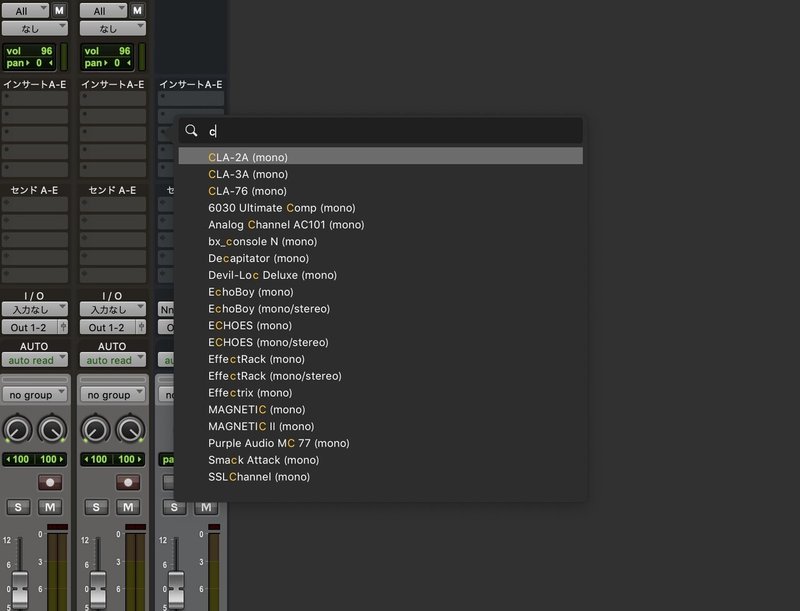
Task: Choose Purple Audio MC 77 (mono)
Action: (x=381, y=443)
